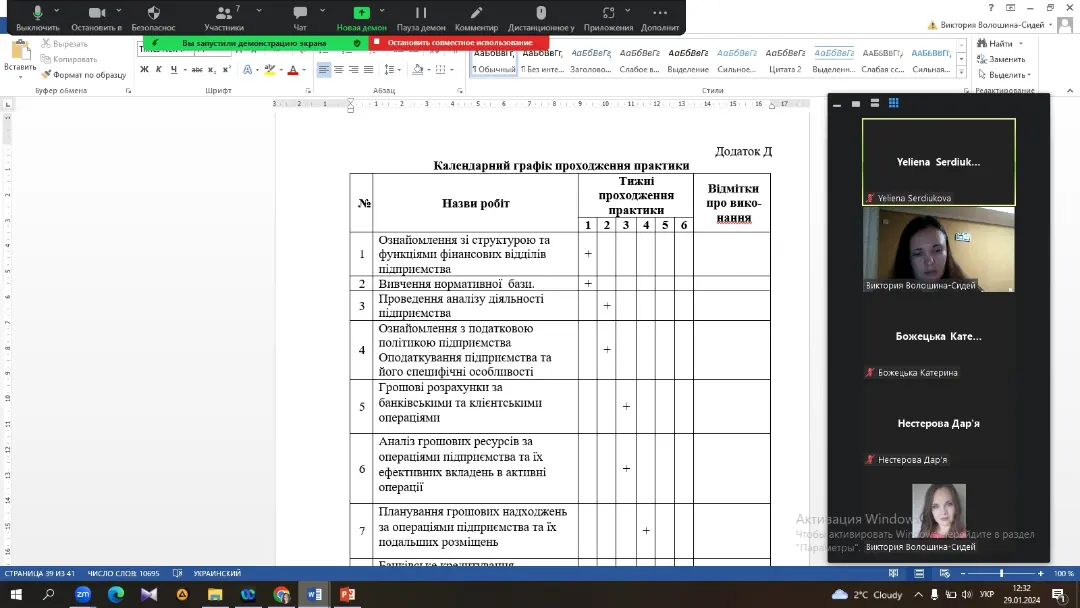
Task: Click the Format Painter button
Action: tap(84, 75)
